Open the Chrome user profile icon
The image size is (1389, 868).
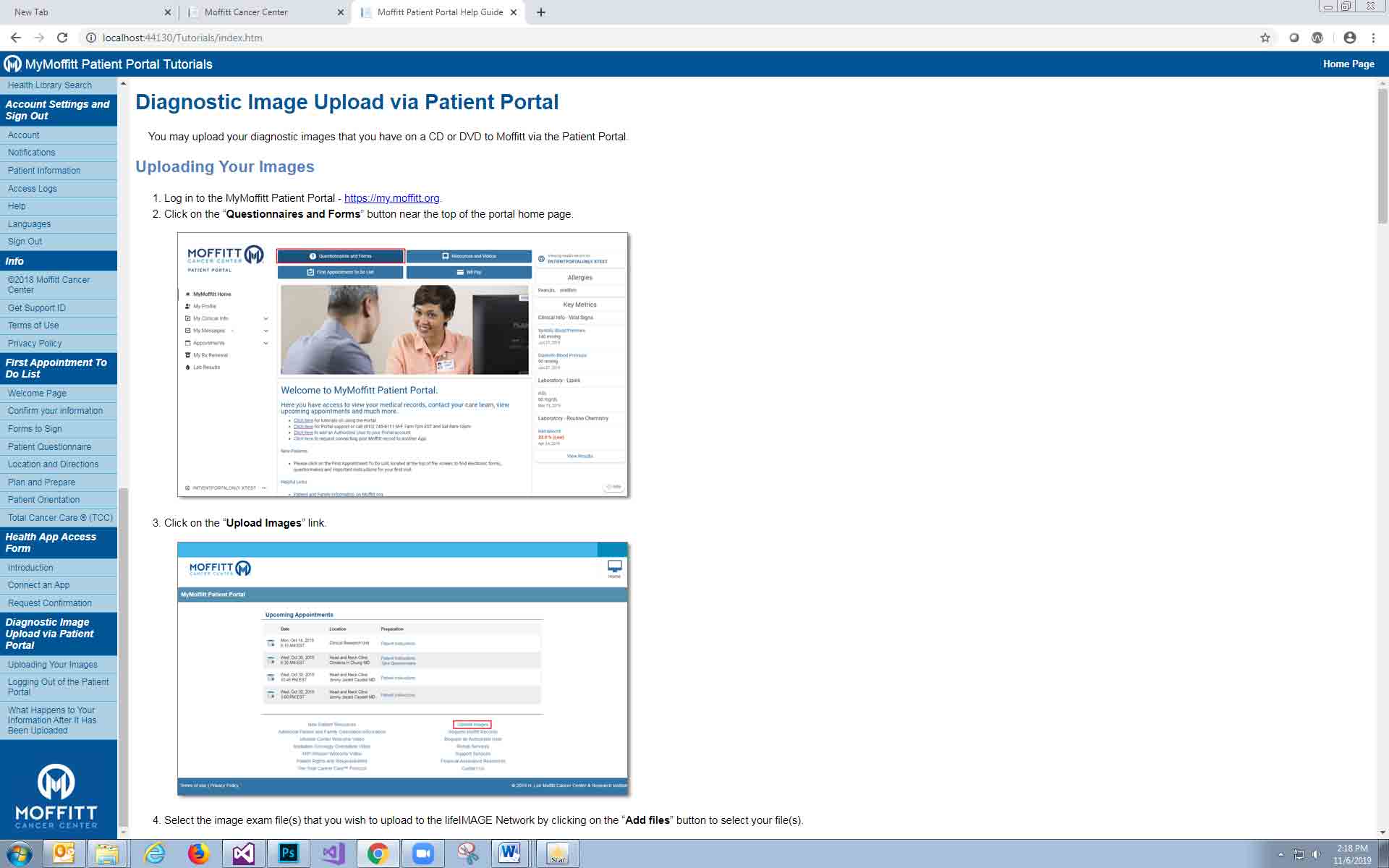click(x=1349, y=38)
